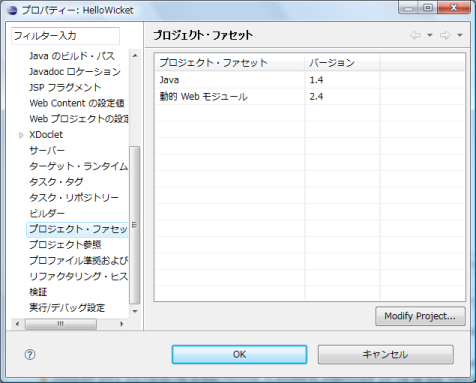Viewport: 476px width, 383px height.
Task: Click the フィルター入力 filter field
Action: click(65, 36)
